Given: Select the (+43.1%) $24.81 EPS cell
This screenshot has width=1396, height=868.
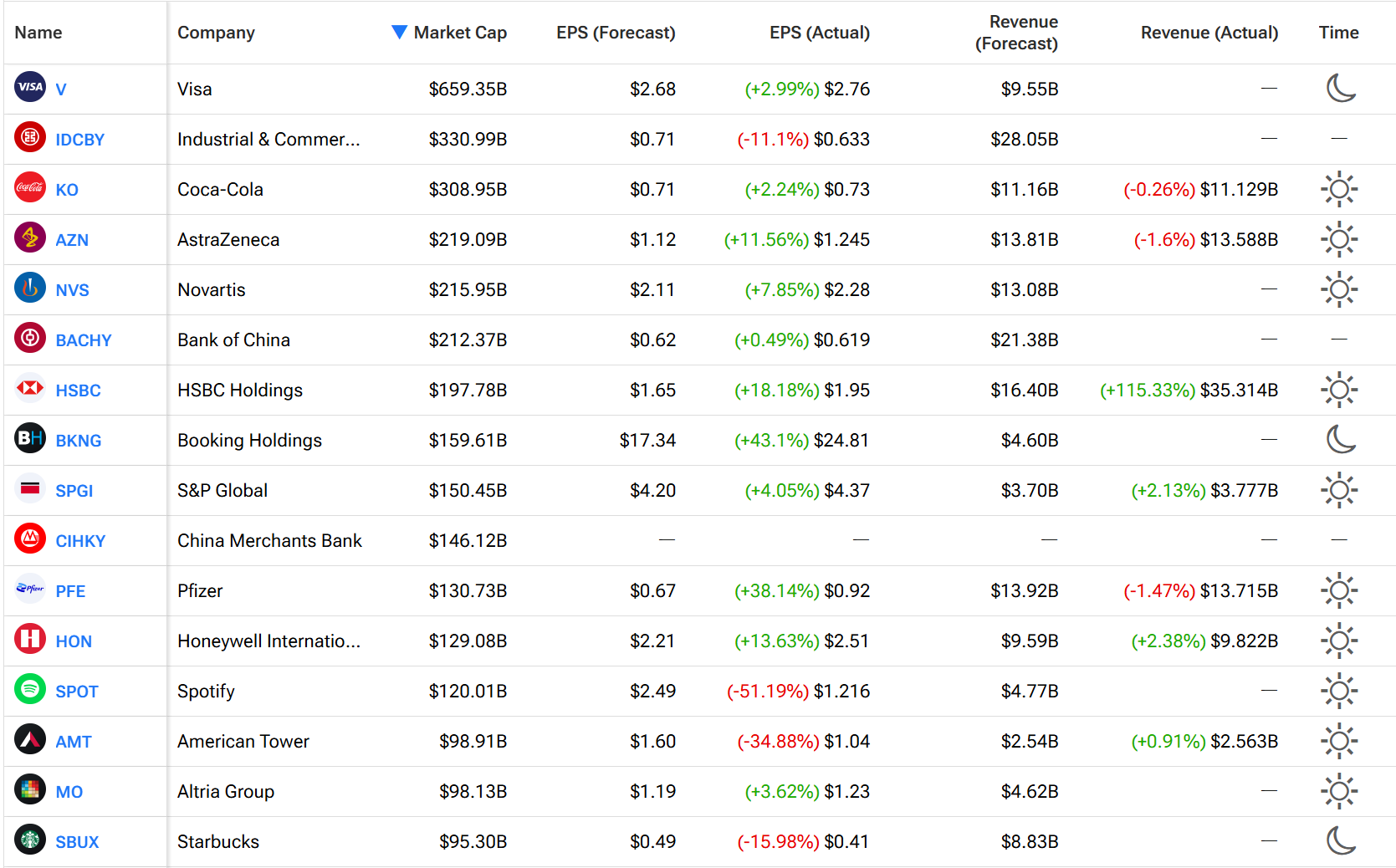Looking at the screenshot, I should (x=801, y=440).
